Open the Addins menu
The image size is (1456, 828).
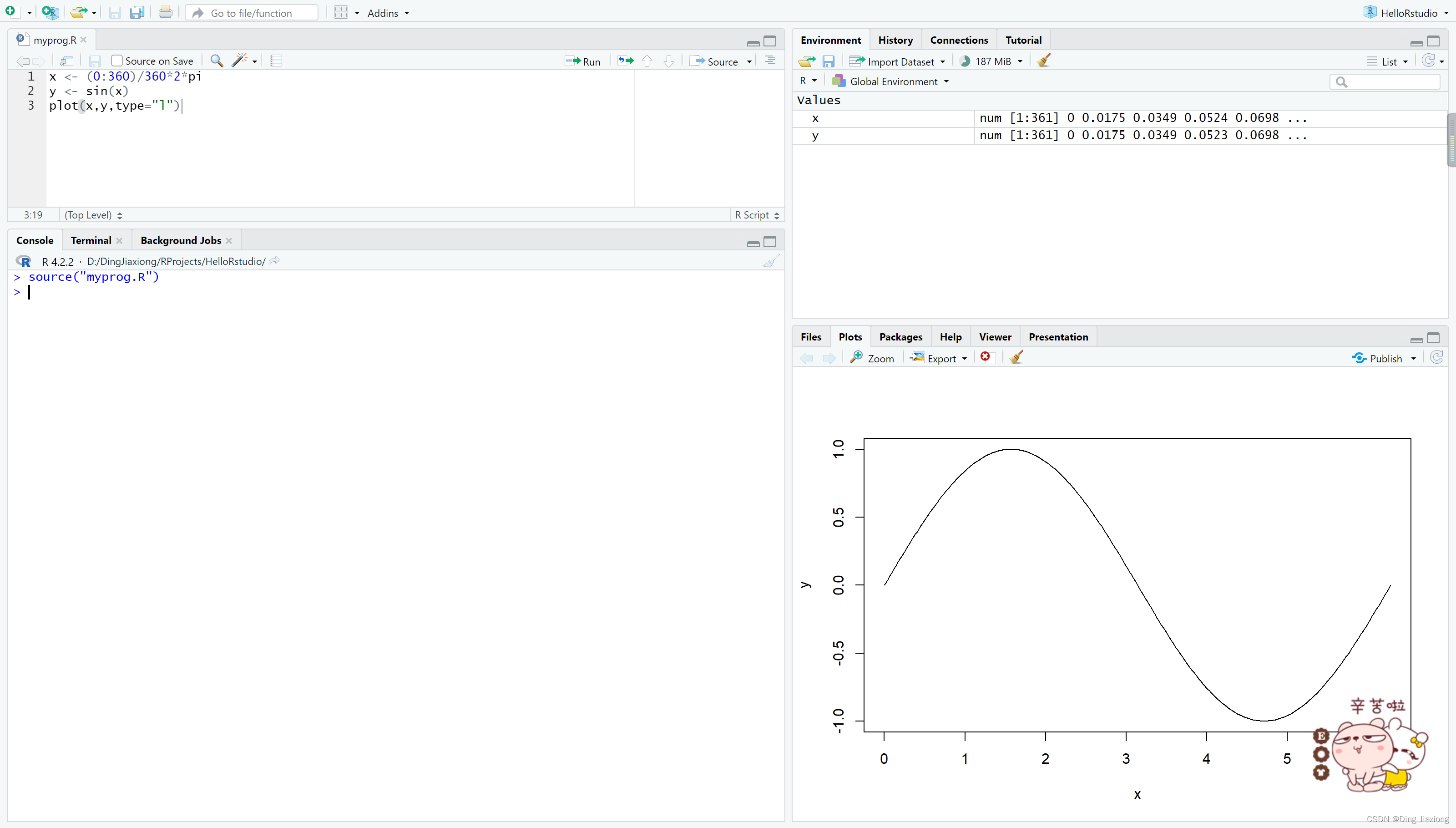(388, 12)
